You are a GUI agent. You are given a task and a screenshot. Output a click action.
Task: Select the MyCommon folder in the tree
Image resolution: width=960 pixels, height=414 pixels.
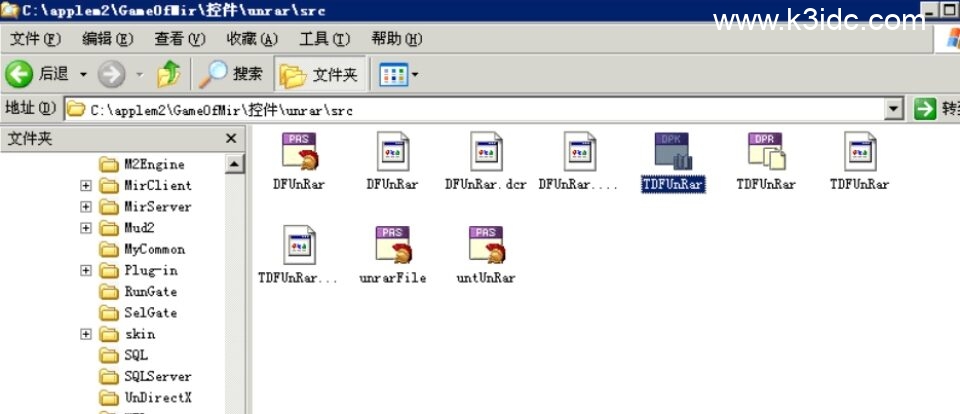[142, 249]
